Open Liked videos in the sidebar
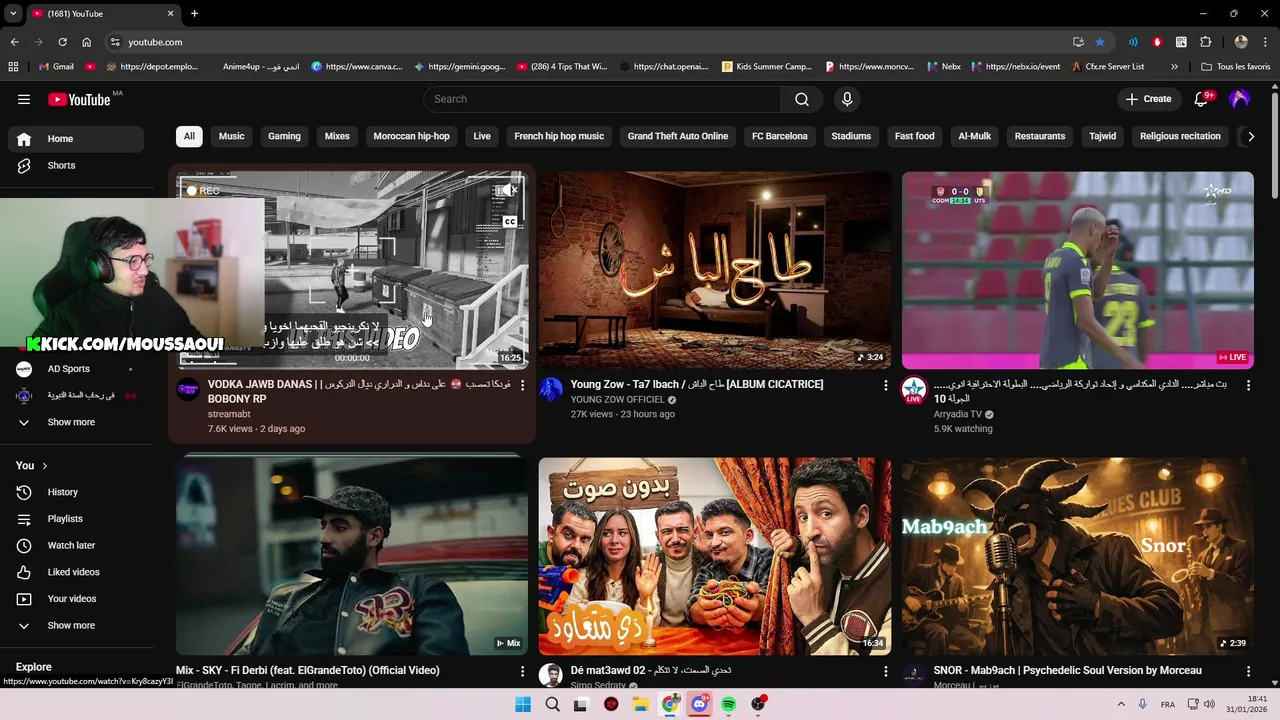This screenshot has width=1280, height=720. pos(77,572)
